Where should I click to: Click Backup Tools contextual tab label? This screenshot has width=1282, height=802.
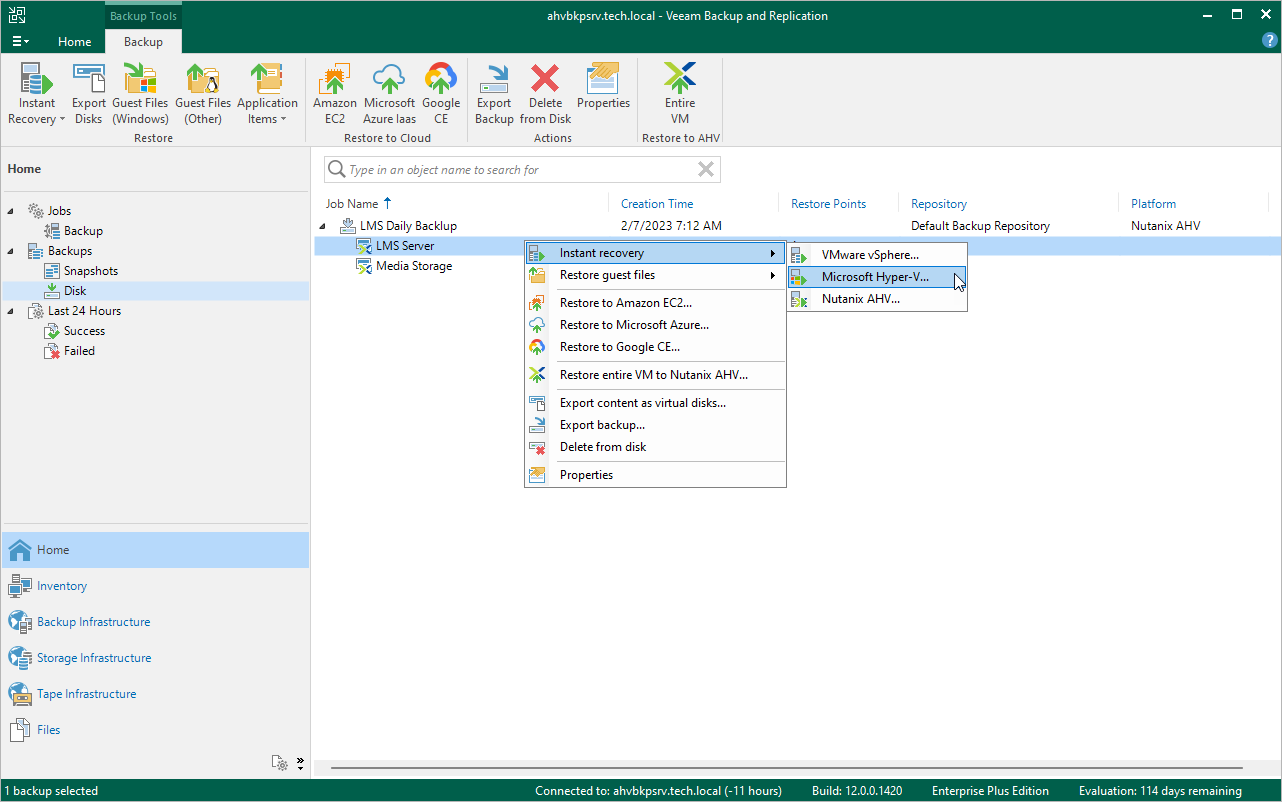point(143,16)
